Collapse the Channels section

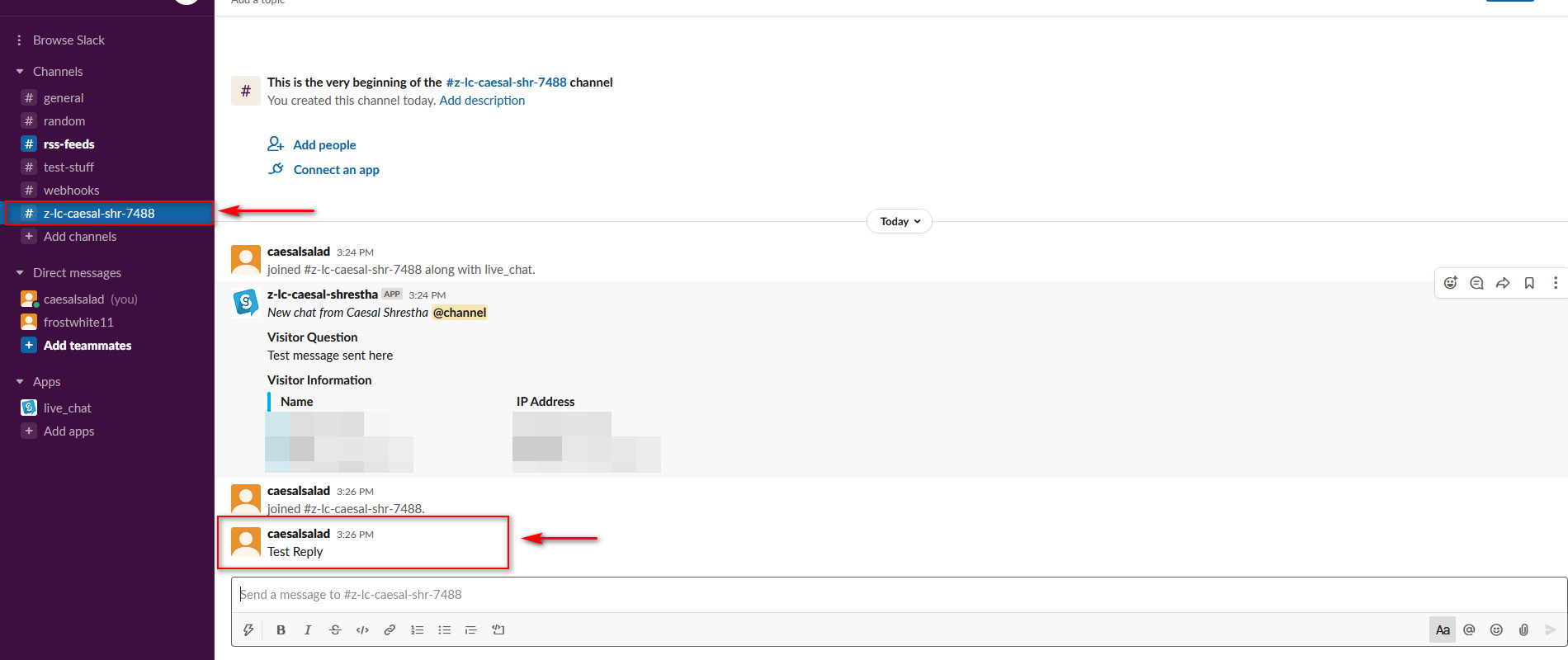[20, 72]
